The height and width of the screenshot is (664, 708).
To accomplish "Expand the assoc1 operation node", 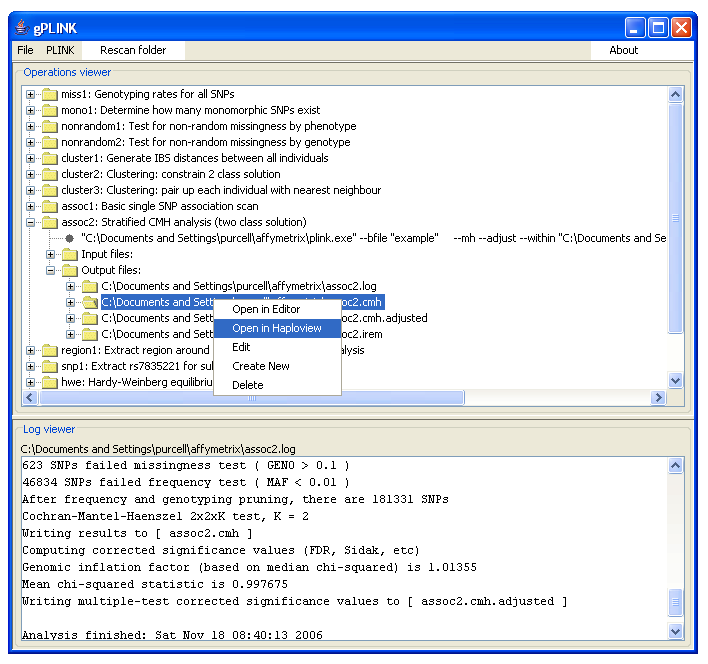I will [x=30, y=206].
